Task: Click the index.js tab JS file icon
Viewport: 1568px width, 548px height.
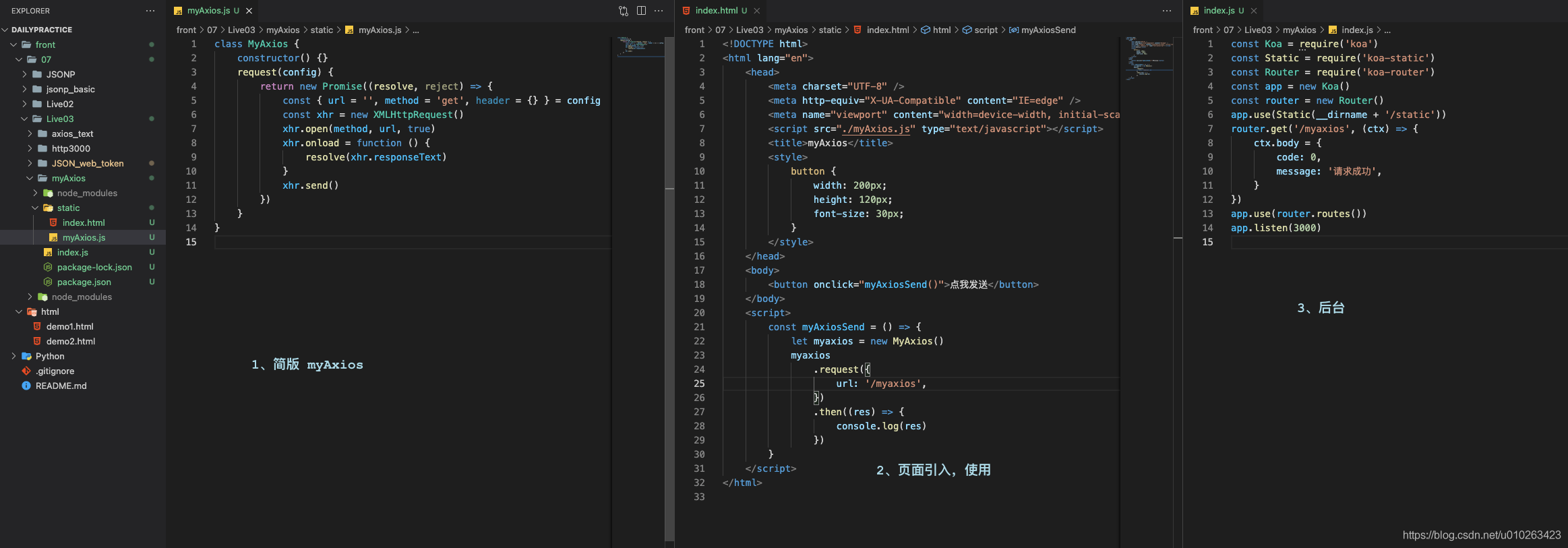Action: click(1195, 11)
